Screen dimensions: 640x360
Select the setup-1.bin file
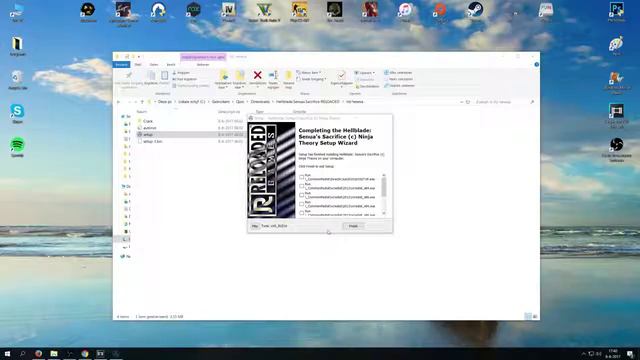[x=153, y=141]
